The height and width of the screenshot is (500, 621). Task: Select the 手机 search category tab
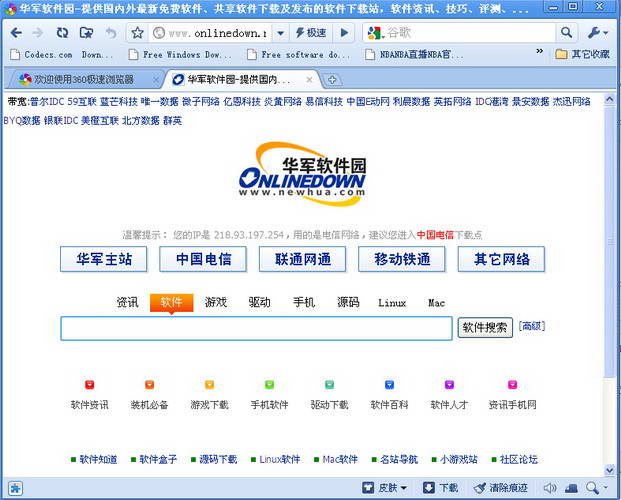[x=304, y=303]
